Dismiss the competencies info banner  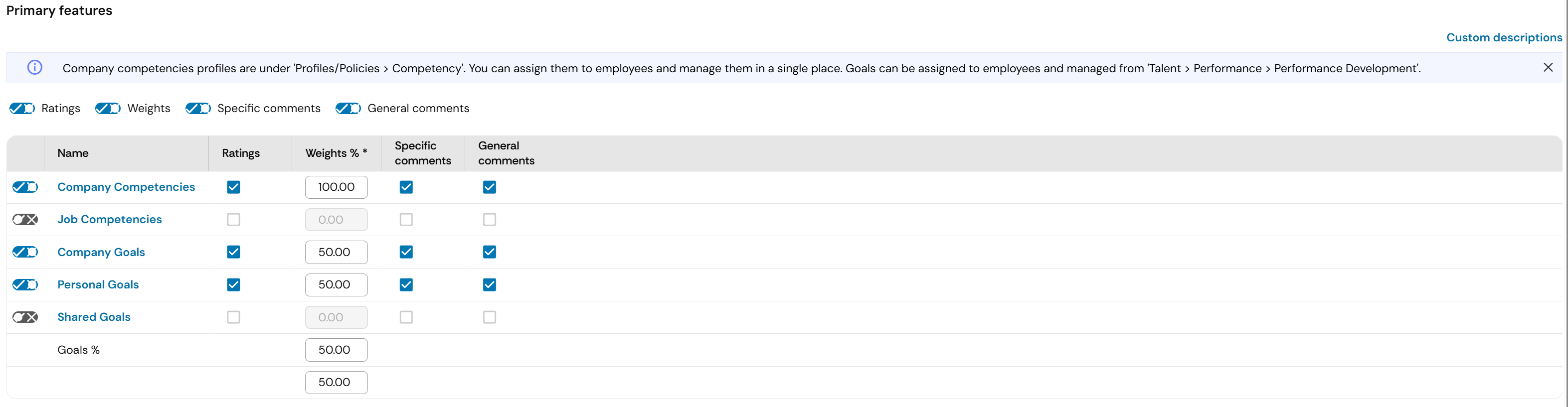click(x=1548, y=68)
